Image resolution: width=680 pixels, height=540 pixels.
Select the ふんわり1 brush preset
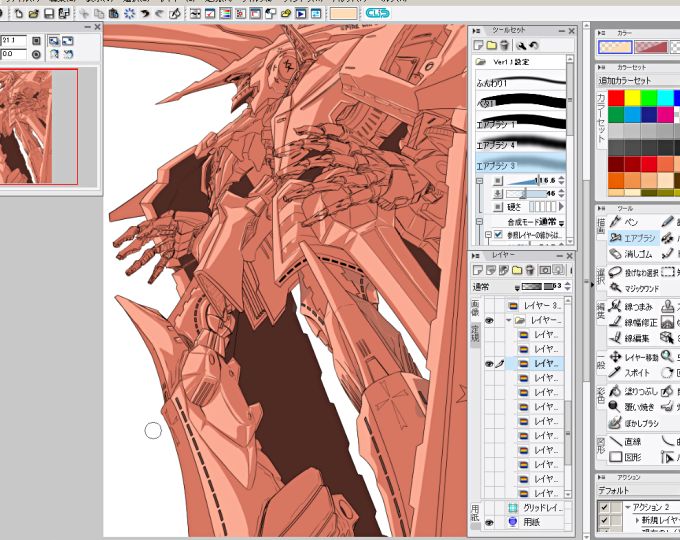click(521, 82)
